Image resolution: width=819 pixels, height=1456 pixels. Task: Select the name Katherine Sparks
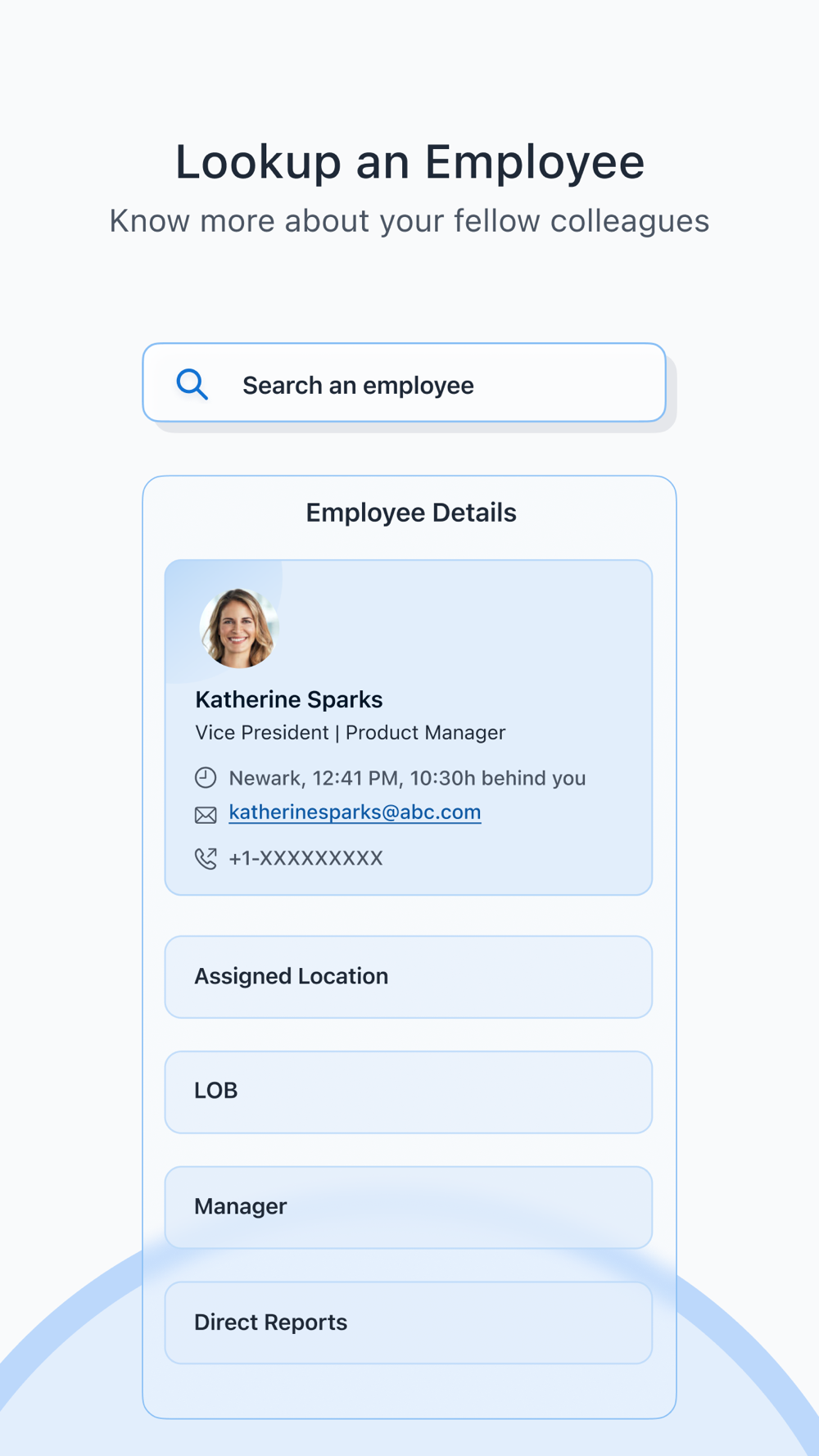[289, 699]
